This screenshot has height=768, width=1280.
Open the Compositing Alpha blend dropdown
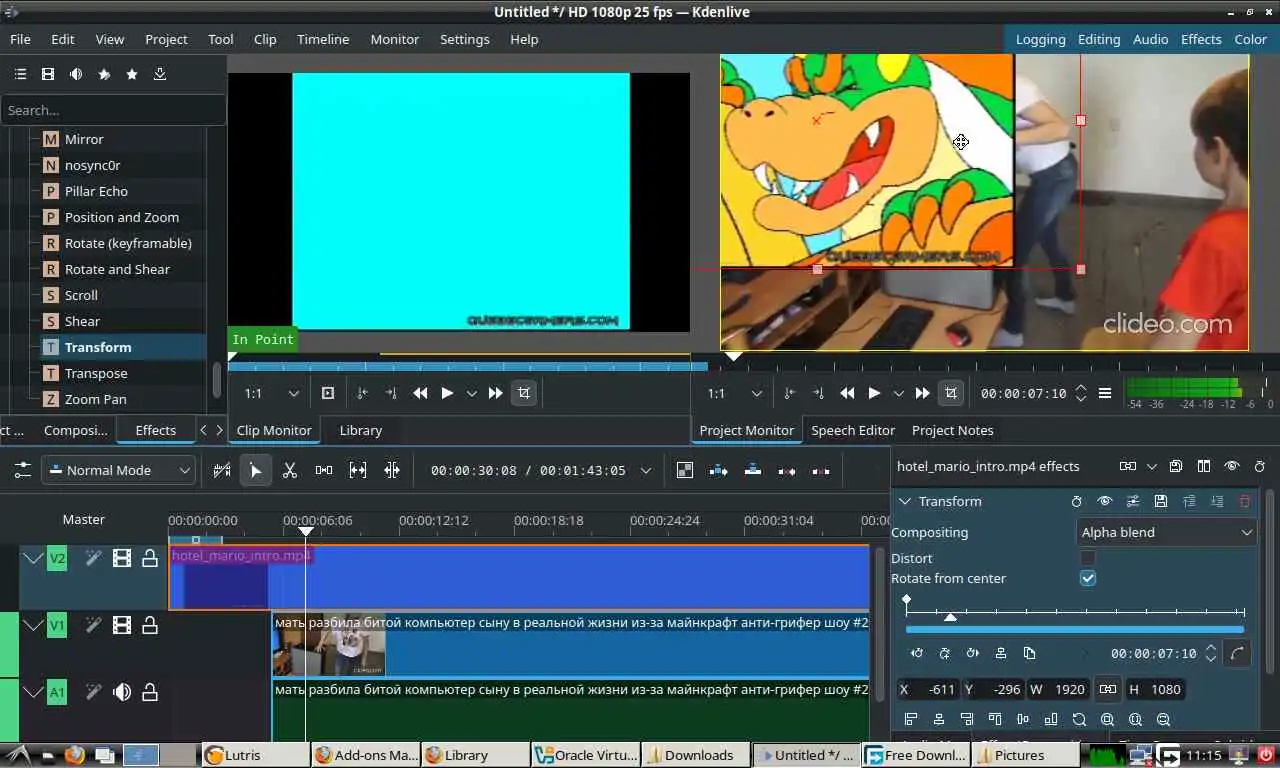click(x=1167, y=532)
